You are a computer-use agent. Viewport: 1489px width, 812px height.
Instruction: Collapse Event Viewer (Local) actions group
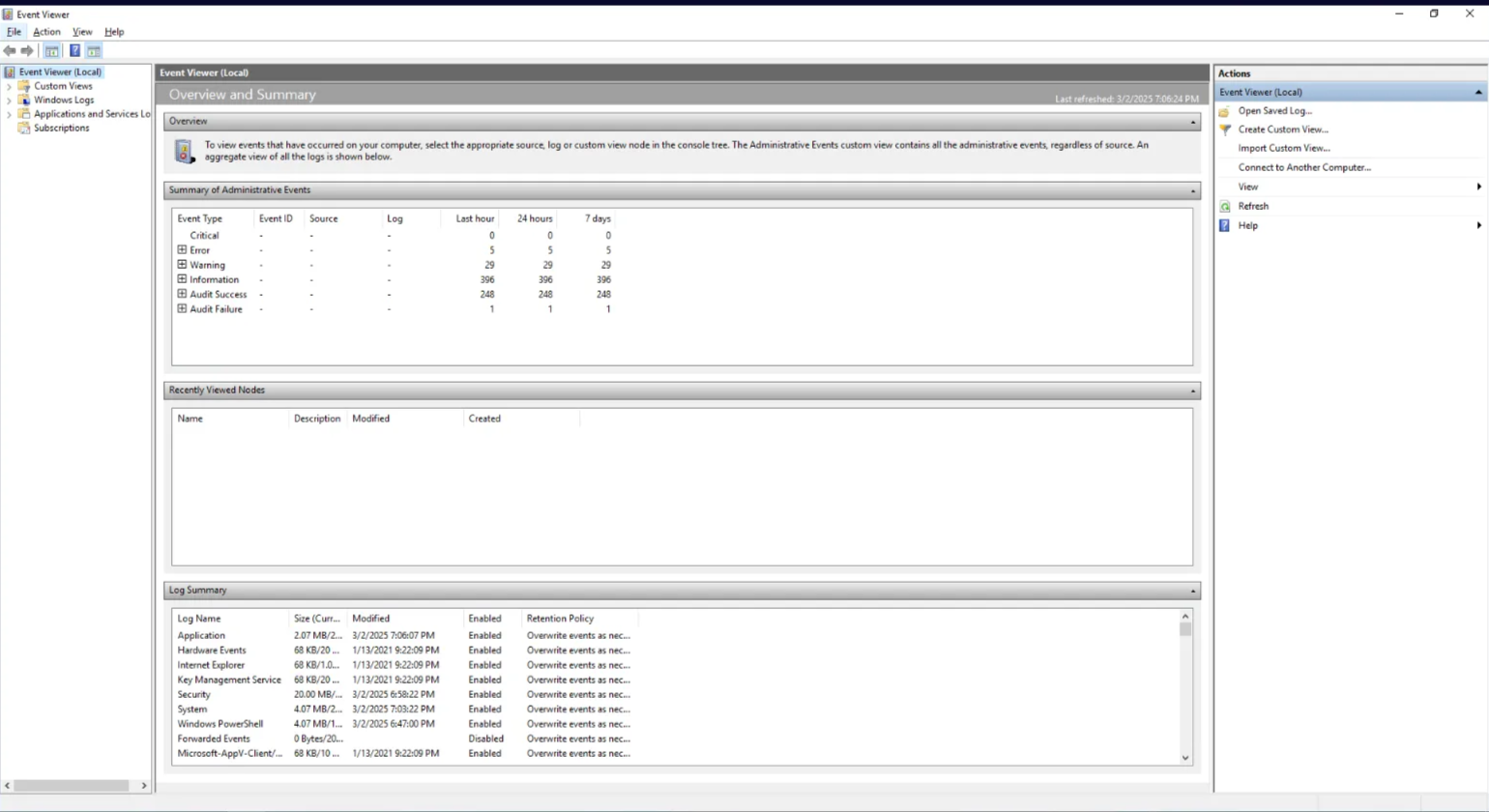pos(1477,92)
